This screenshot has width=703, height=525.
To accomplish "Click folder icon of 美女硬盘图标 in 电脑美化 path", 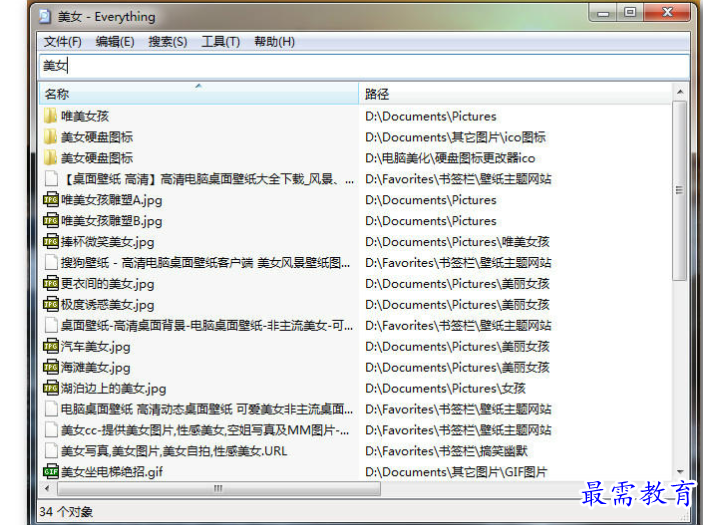I will (51, 158).
